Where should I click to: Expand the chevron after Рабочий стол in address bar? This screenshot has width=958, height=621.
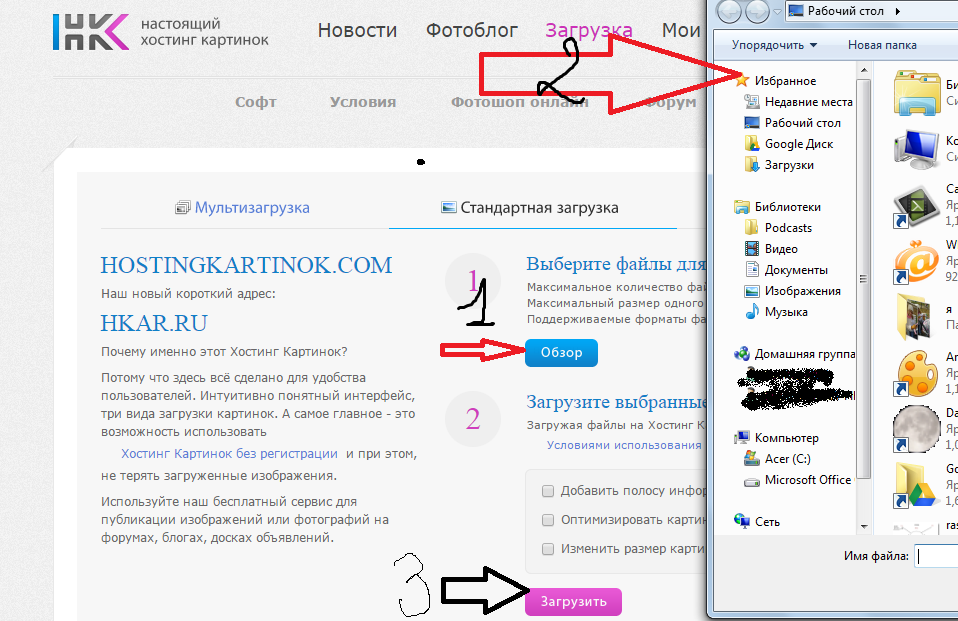point(898,11)
